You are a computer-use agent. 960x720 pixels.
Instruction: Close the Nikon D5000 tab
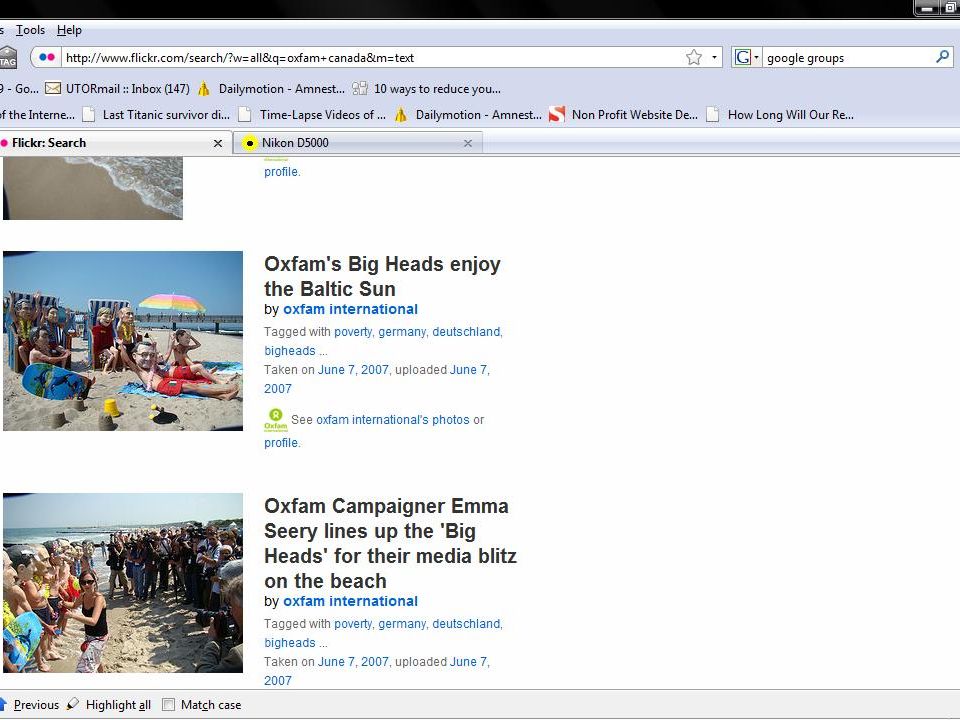pyautogui.click(x=468, y=143)
